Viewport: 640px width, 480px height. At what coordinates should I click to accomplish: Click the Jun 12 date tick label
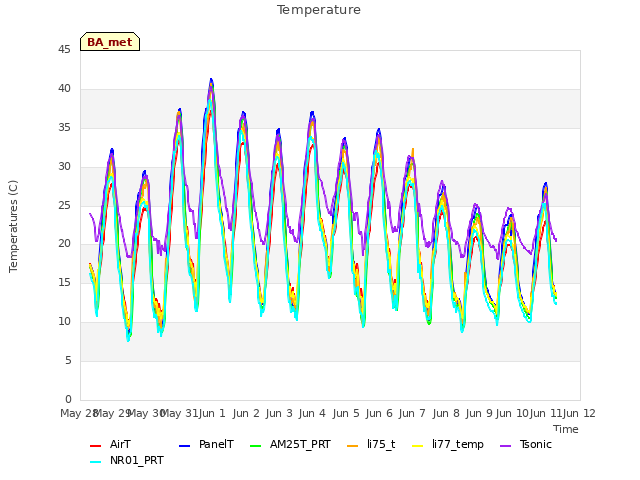580,413
